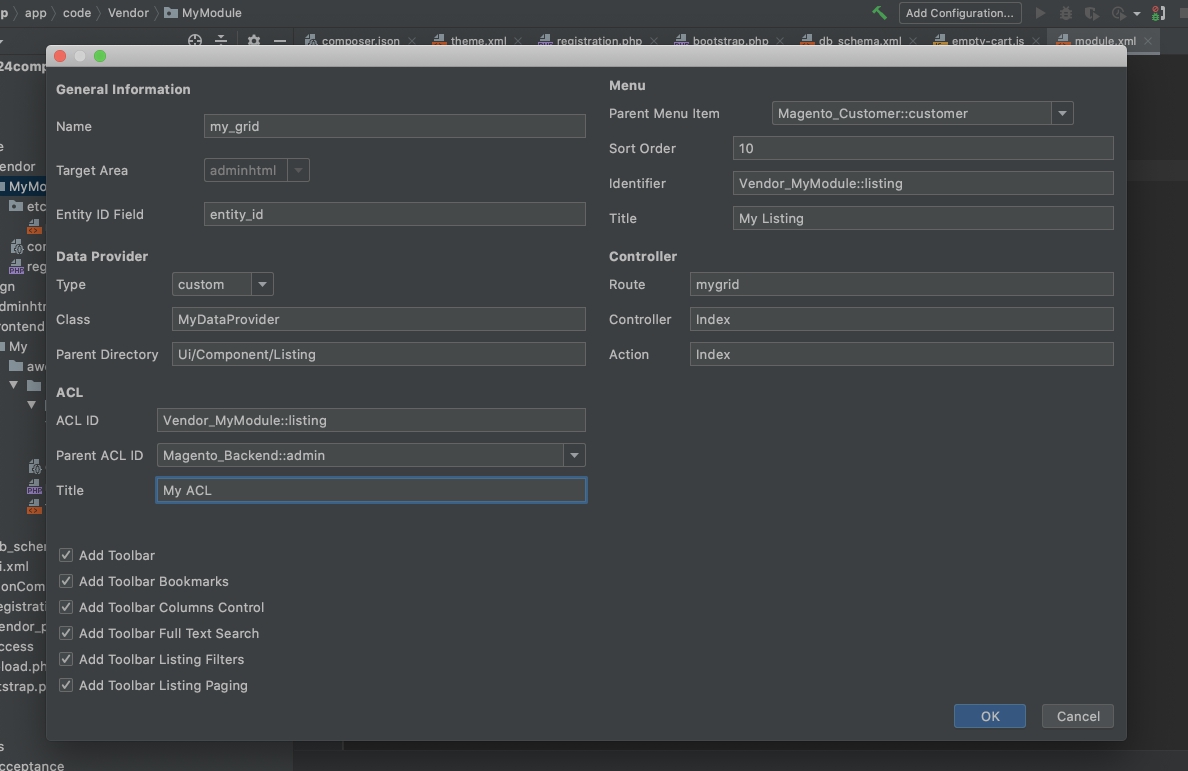Switch to the composer.json tab
The image size is (1188, 771).
360,41
